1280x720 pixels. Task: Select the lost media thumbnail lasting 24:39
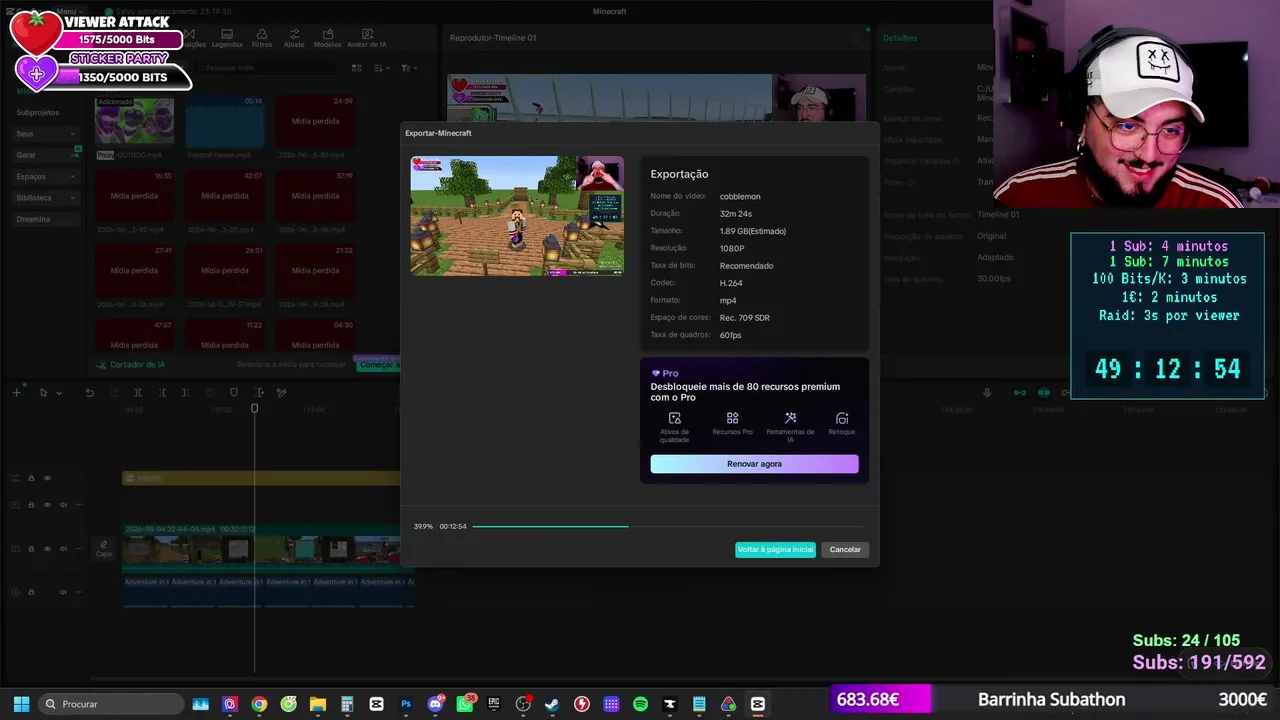pos(315,121)
